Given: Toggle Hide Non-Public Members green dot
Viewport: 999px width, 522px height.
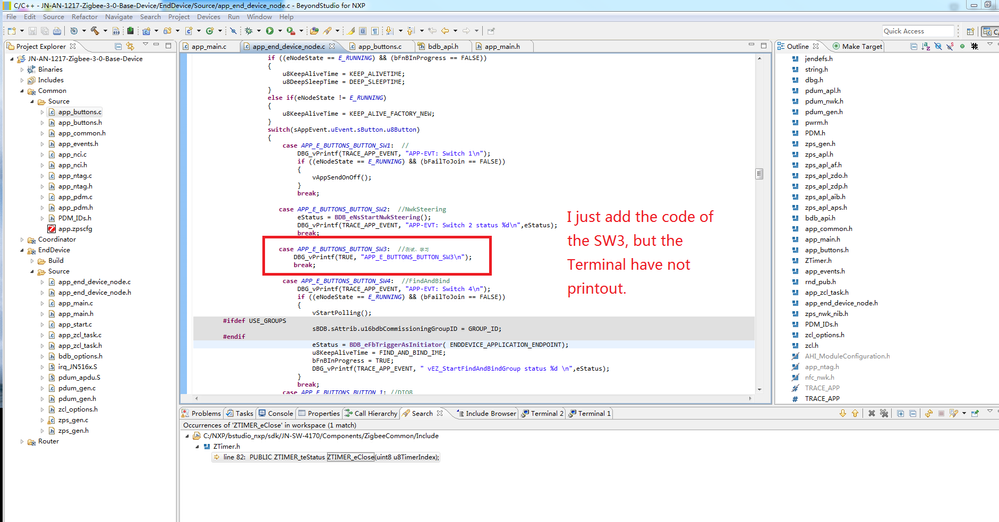Looking at the screenshot, I should tap(962, 47).
